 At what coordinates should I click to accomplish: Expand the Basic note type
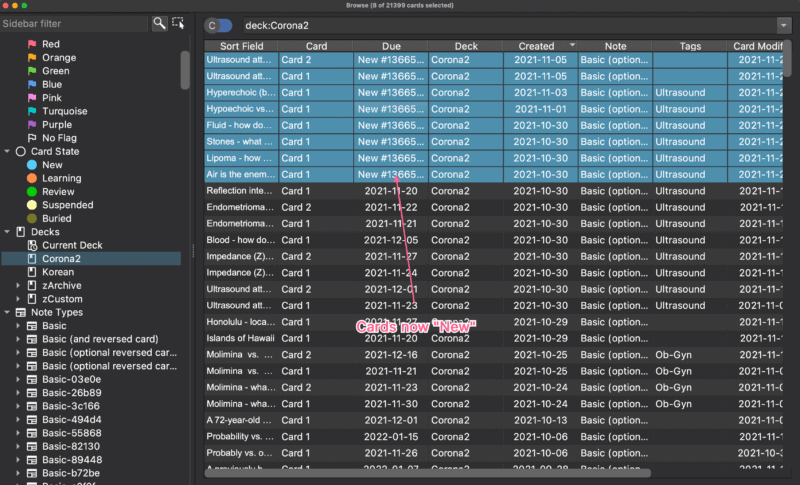(18, 325)
